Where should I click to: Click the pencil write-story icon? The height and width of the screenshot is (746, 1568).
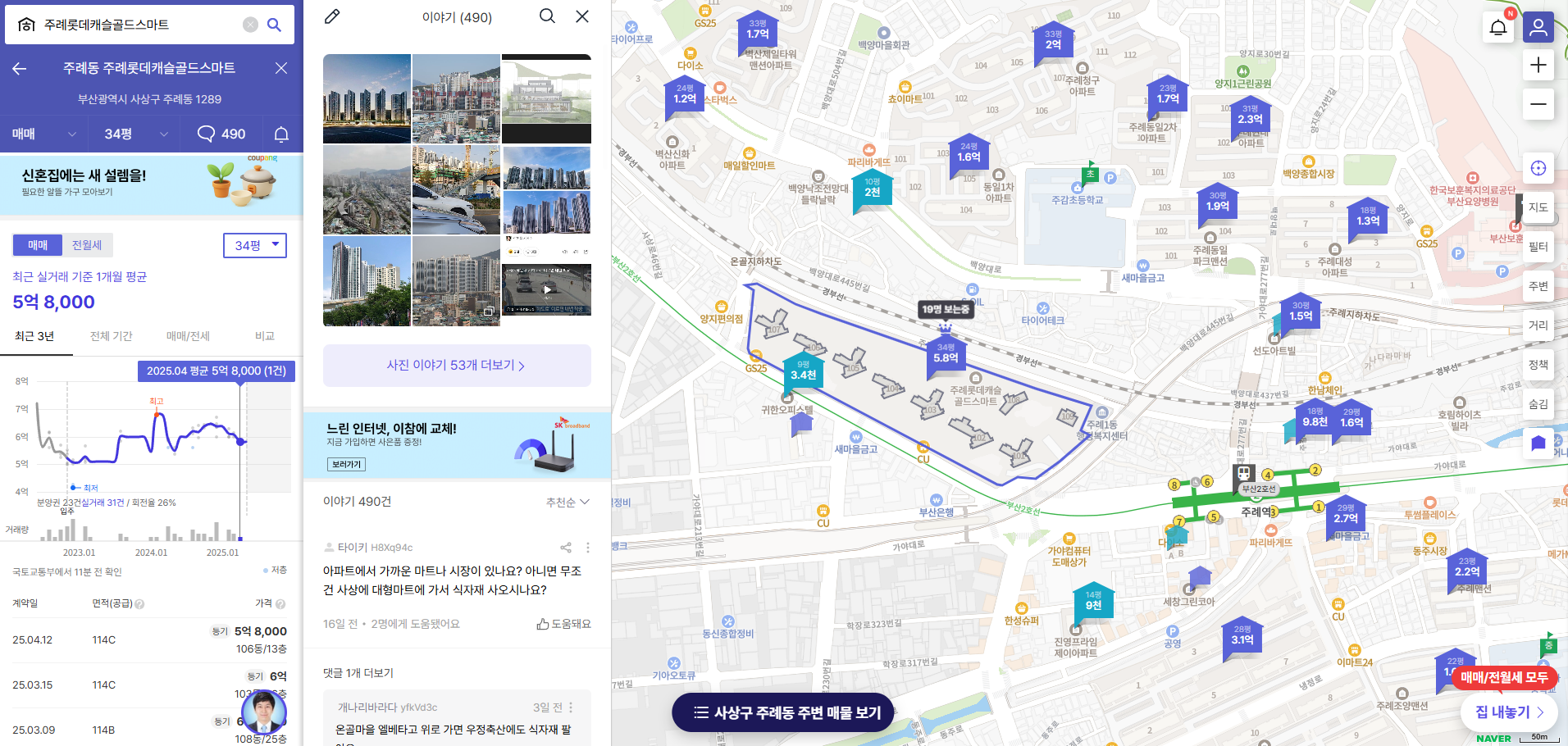(332, 16)
